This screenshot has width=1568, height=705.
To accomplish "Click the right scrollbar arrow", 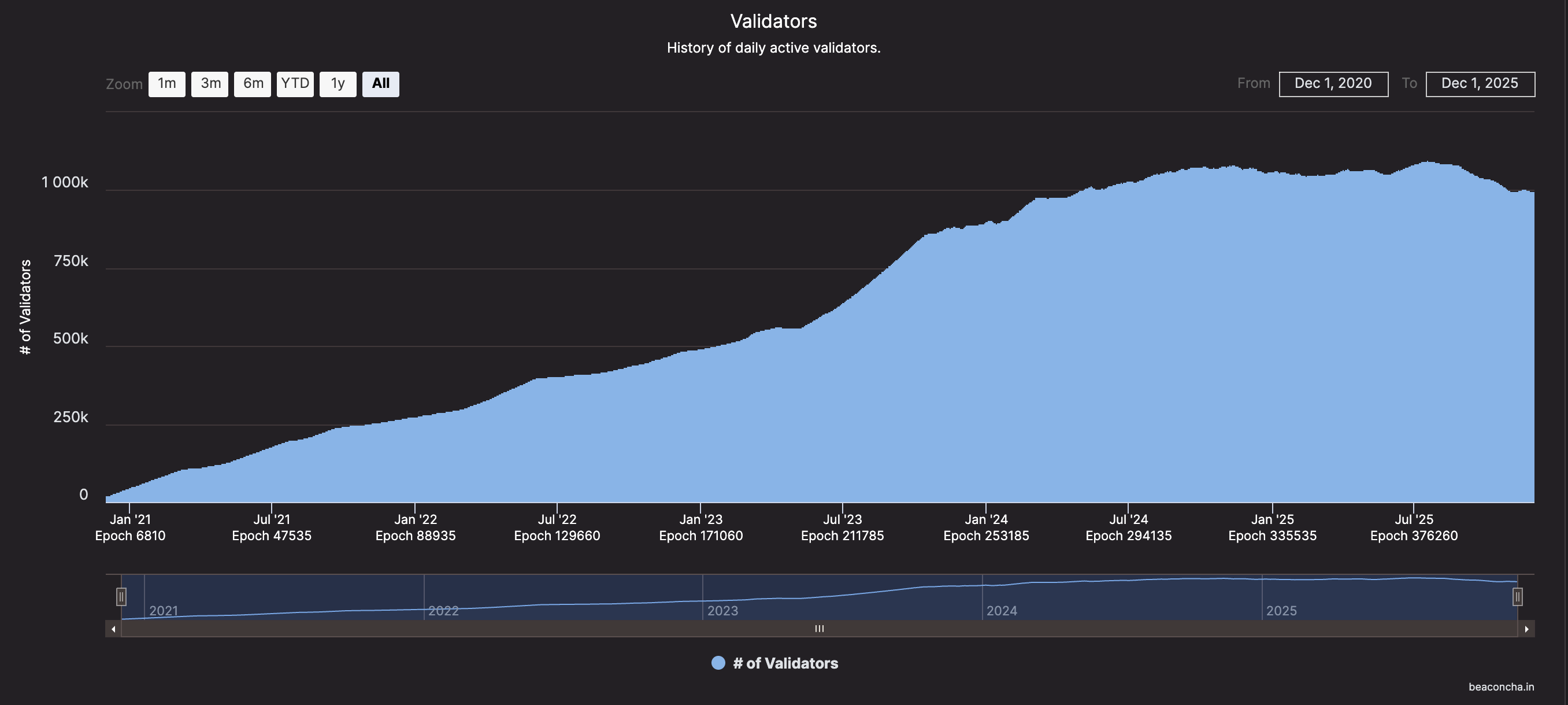I will [x=1526, y=628].
